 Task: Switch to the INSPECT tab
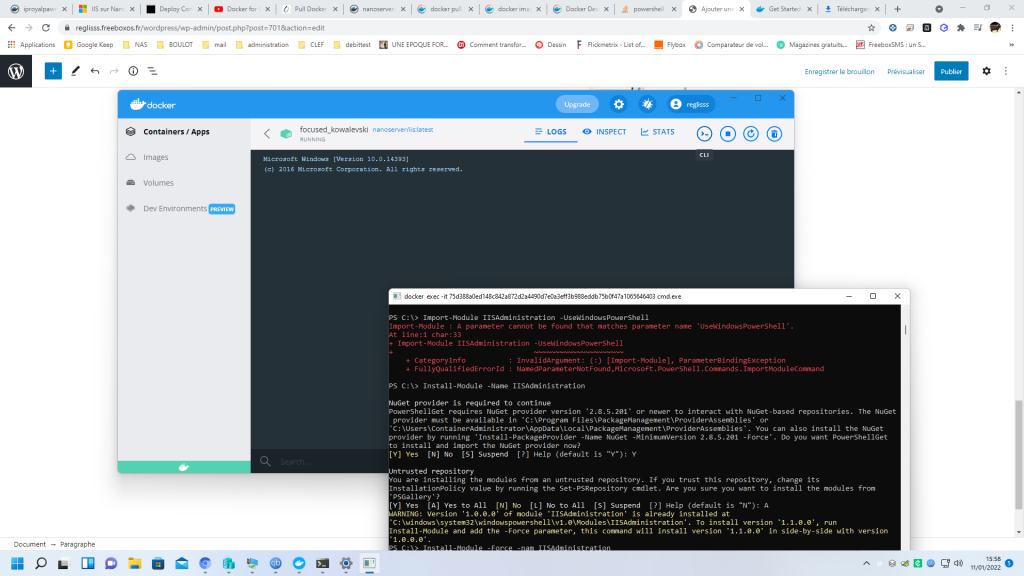point(604,132)
